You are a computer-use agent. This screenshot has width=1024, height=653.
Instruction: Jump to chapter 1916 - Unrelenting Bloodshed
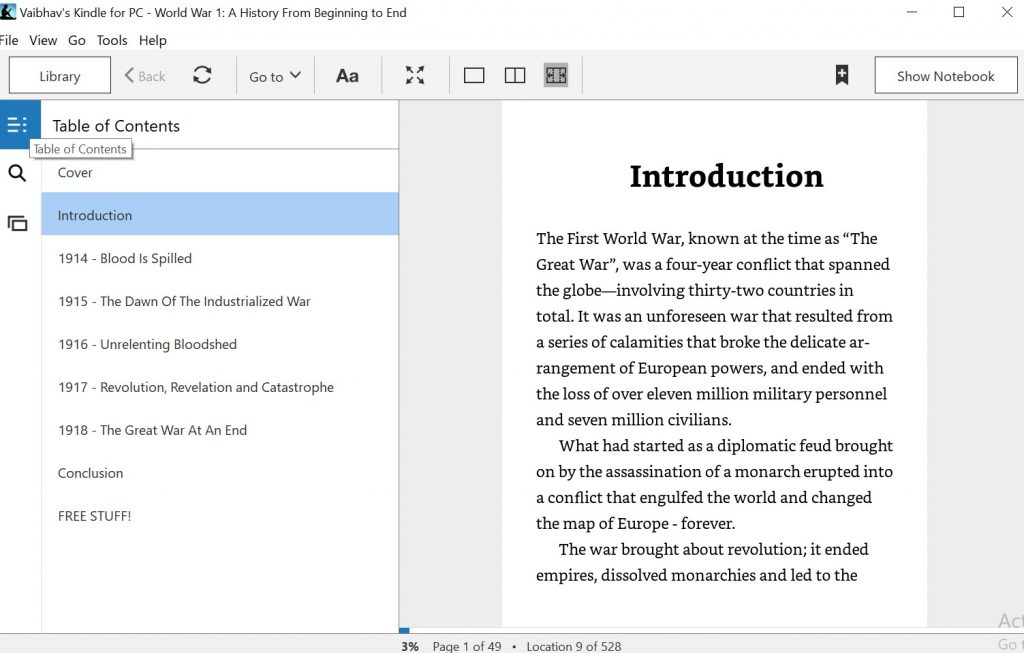point(147,344)
